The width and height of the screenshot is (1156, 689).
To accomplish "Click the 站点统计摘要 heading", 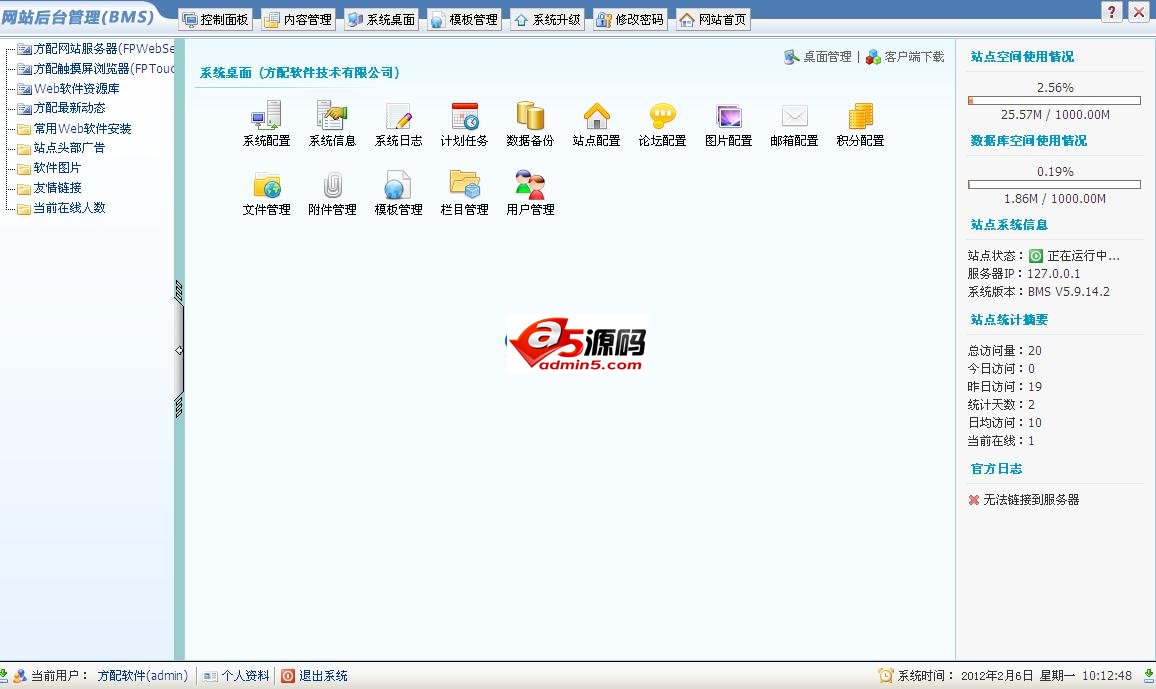I will point(1009,320).
